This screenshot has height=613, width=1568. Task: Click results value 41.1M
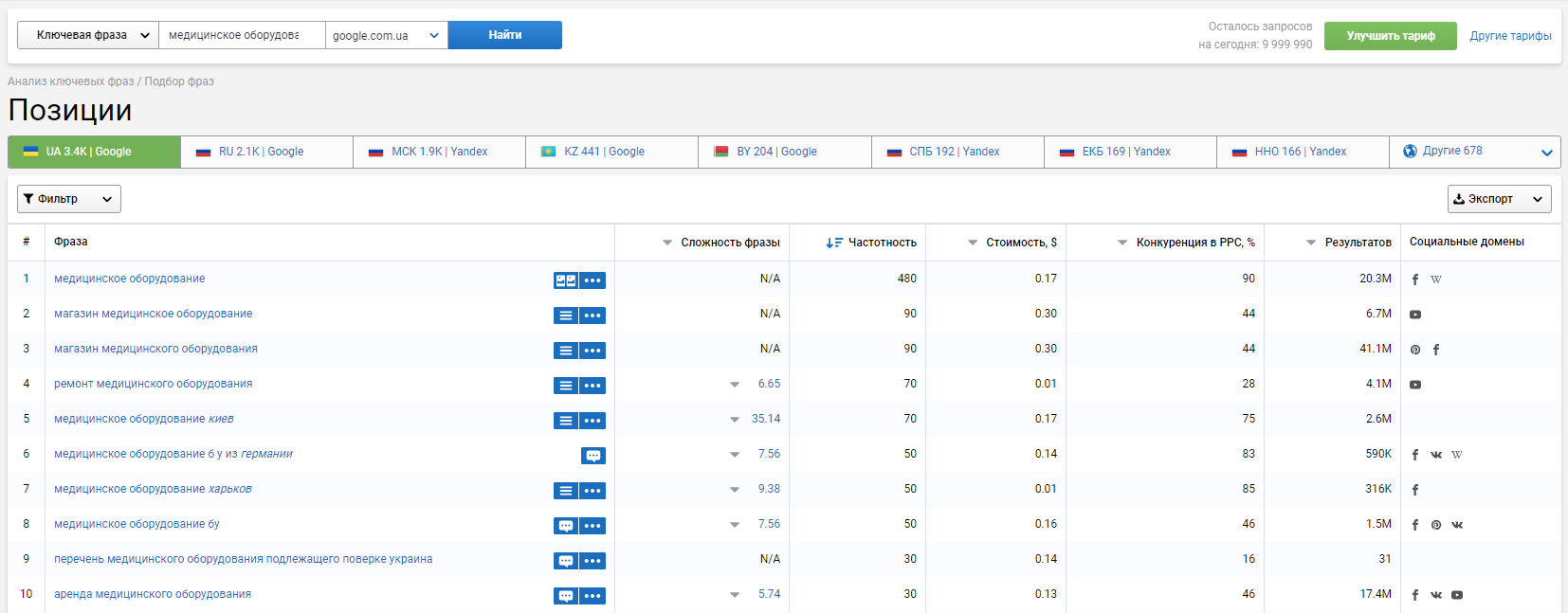[1376, 349]
